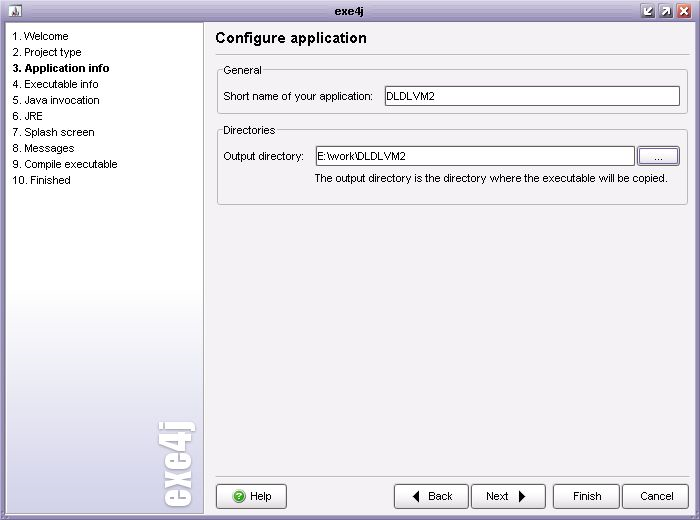Open step 3. Application info

[x=61, y=68]
